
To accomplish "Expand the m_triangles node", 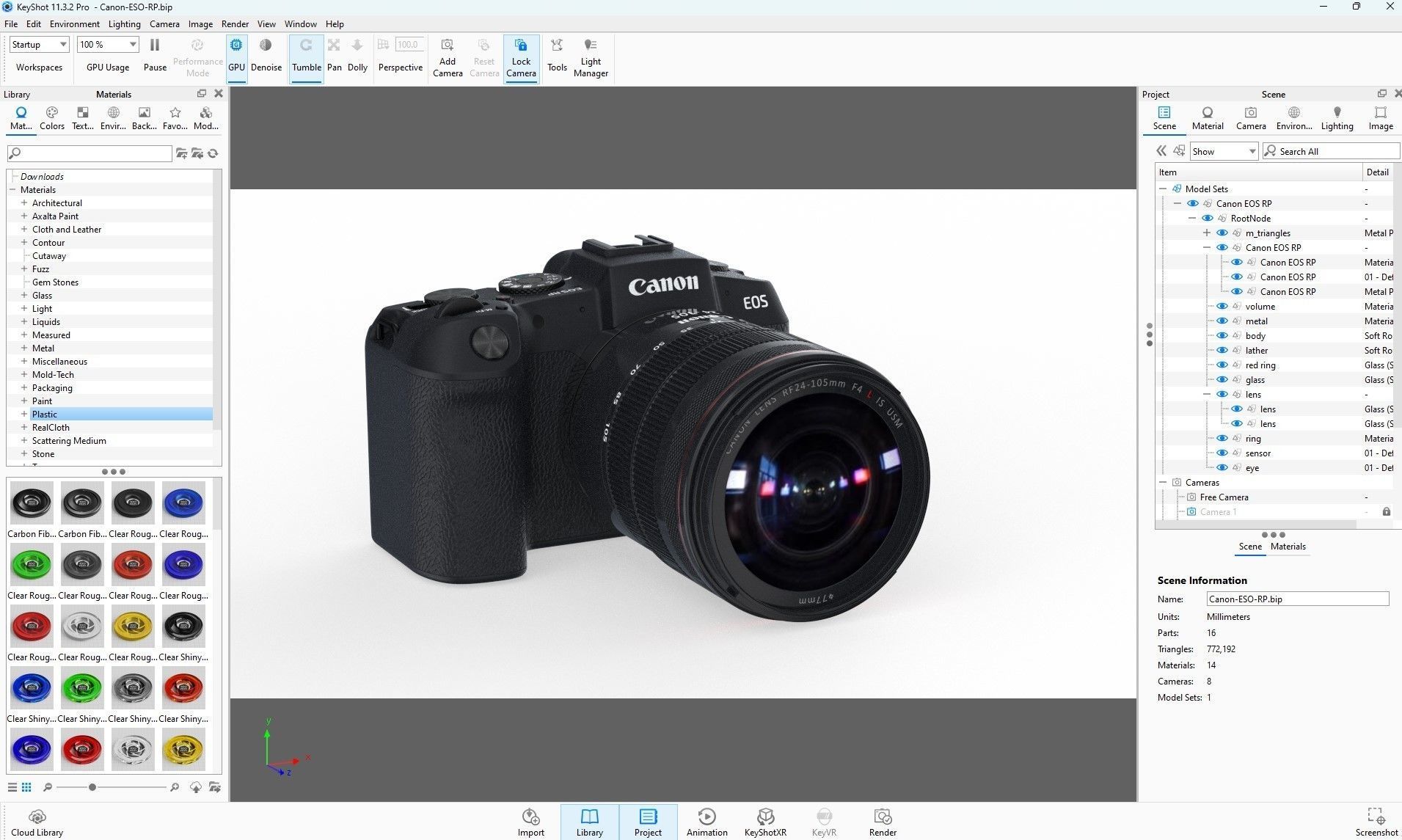I will tap(1207, 233).
